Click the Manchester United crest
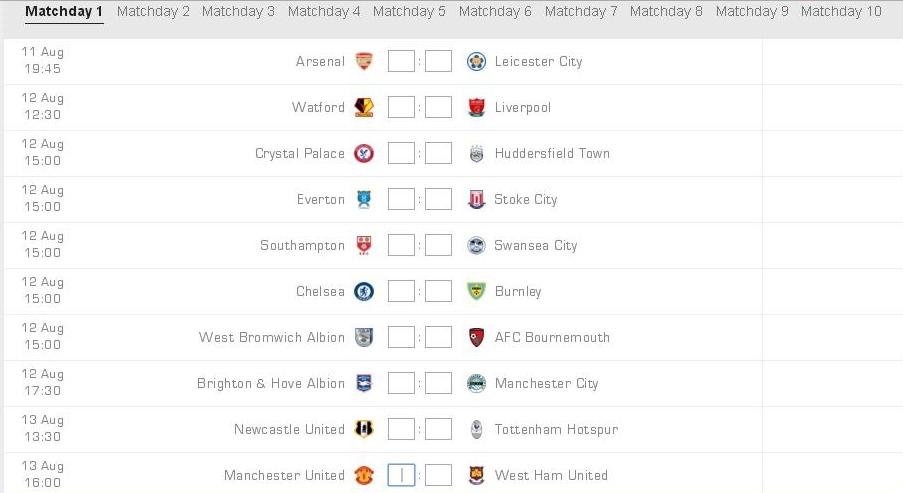The image size is (903, 493). 364,475
